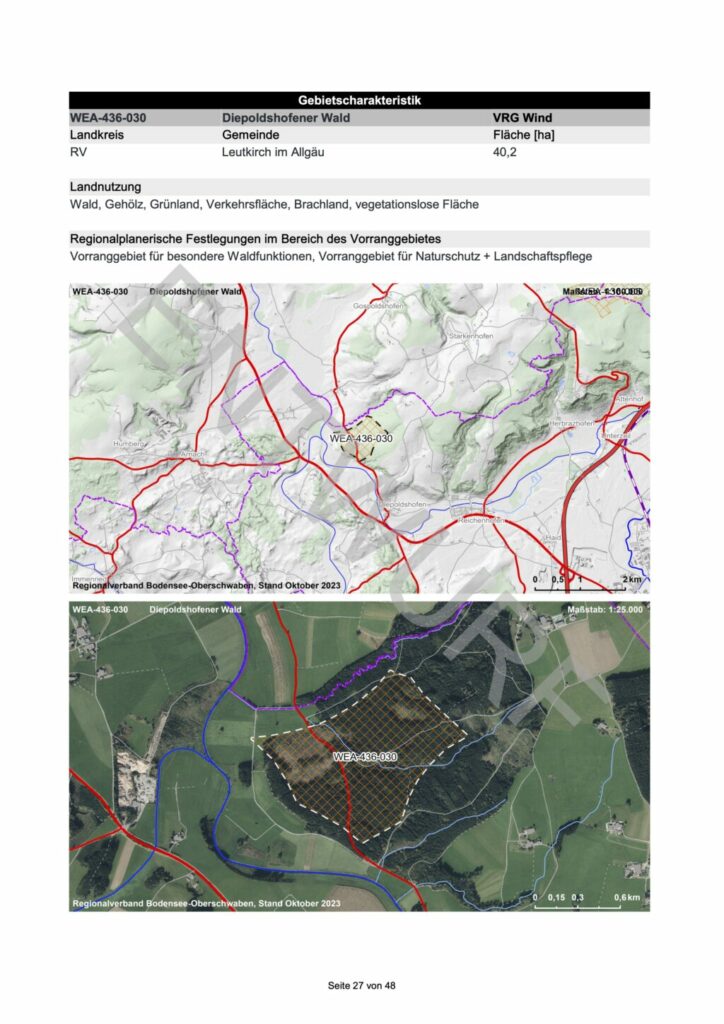Click the Leutkirch im Allgäu cell
The image size is (724, 1024).
point(273,153)
